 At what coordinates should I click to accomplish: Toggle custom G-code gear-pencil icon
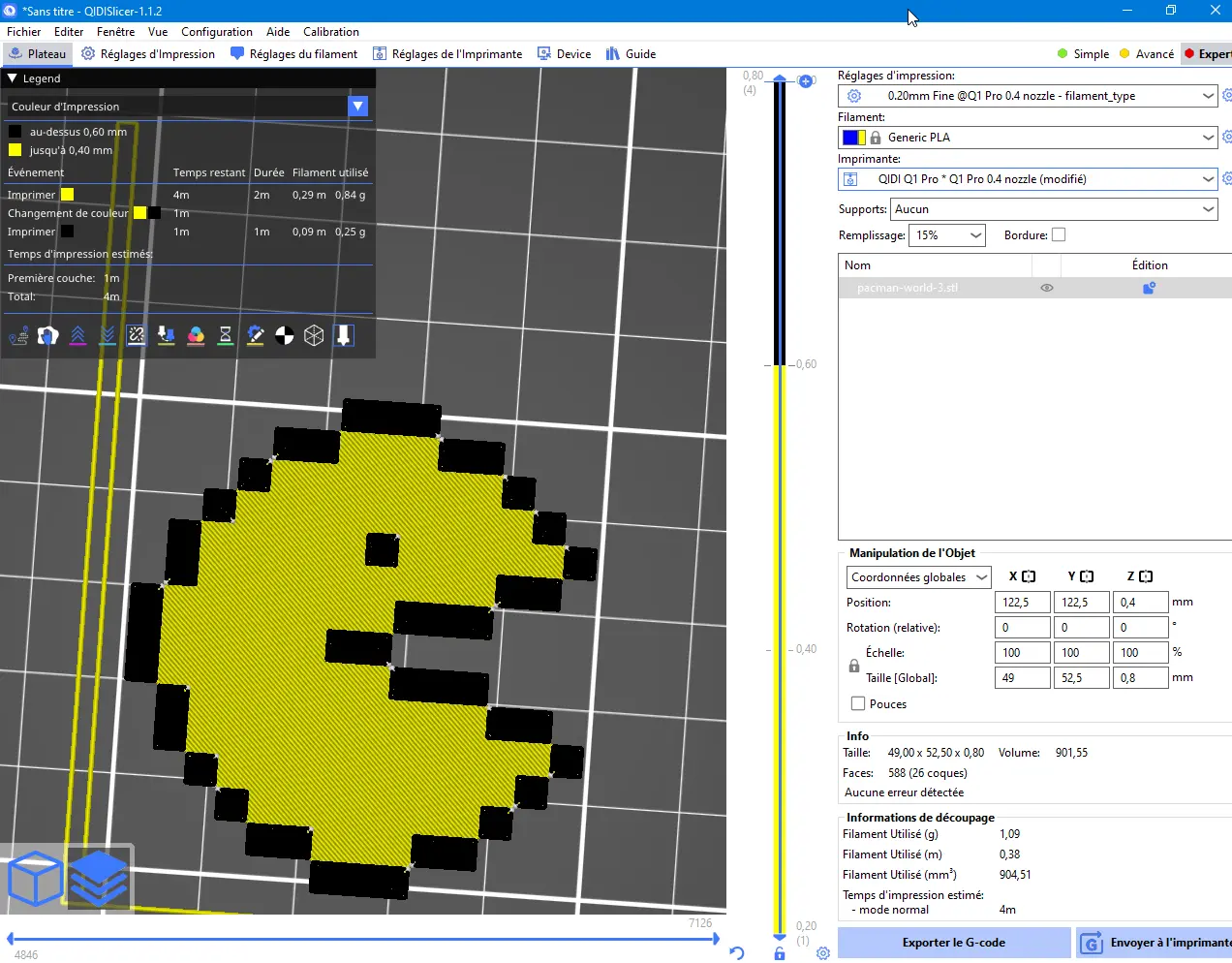(255, 335)
